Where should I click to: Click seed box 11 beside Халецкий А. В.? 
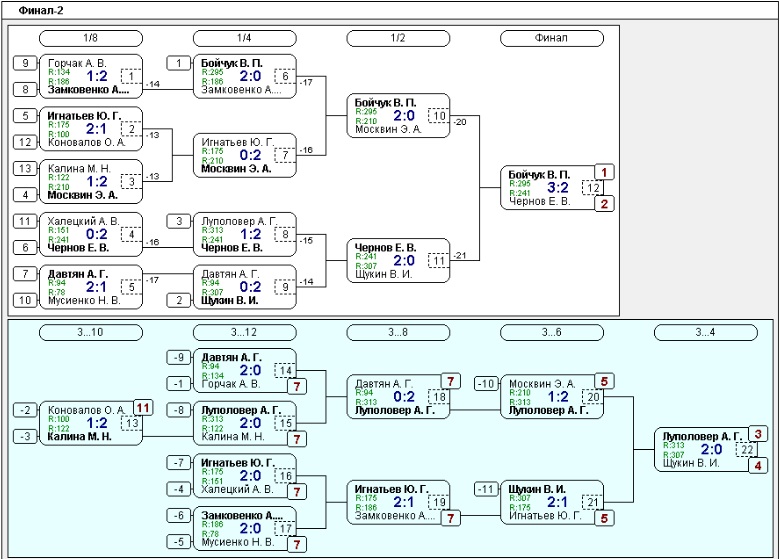(x=25, y=222)
